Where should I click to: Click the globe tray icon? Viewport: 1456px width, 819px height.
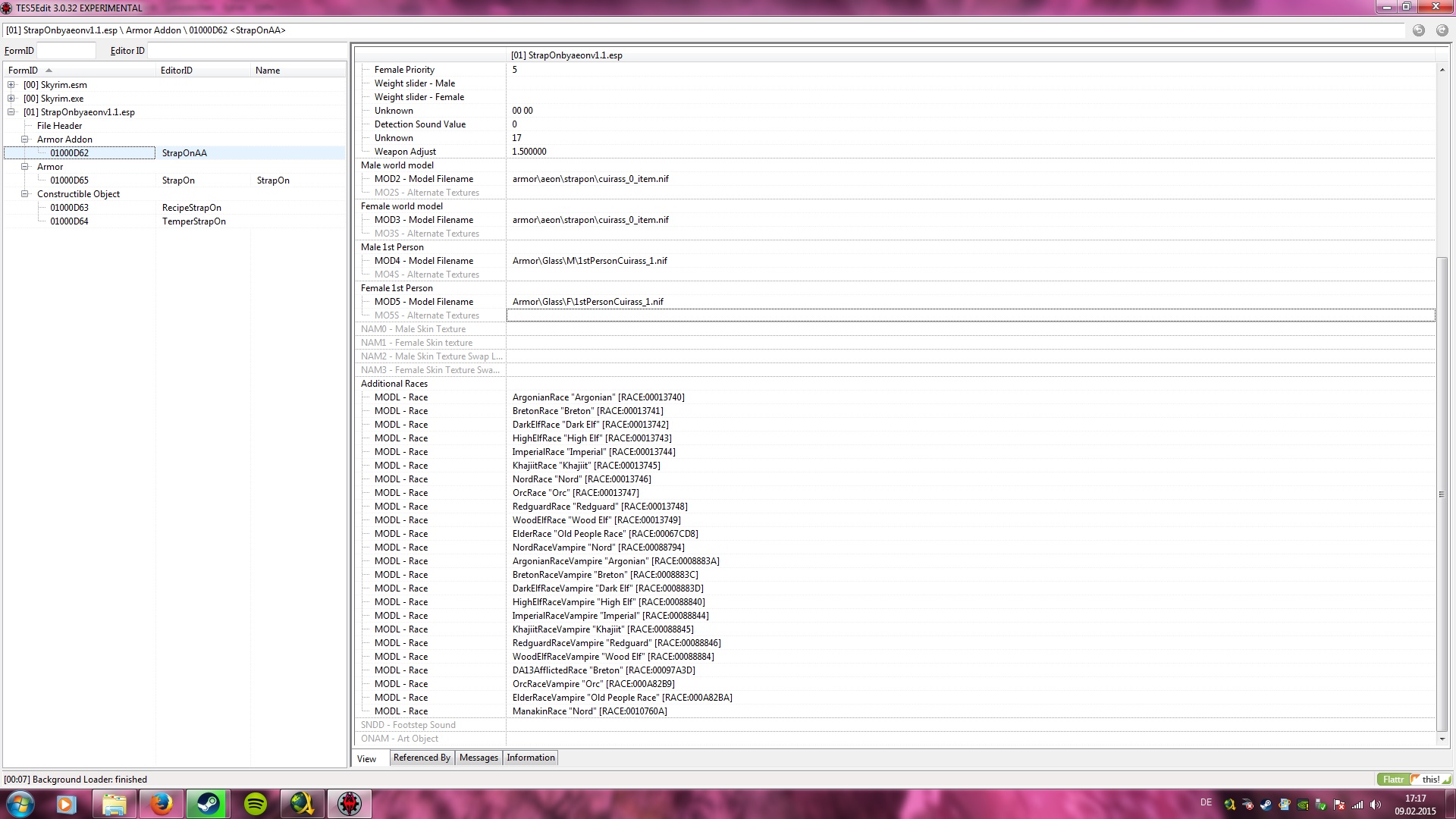coord(1229,805)
